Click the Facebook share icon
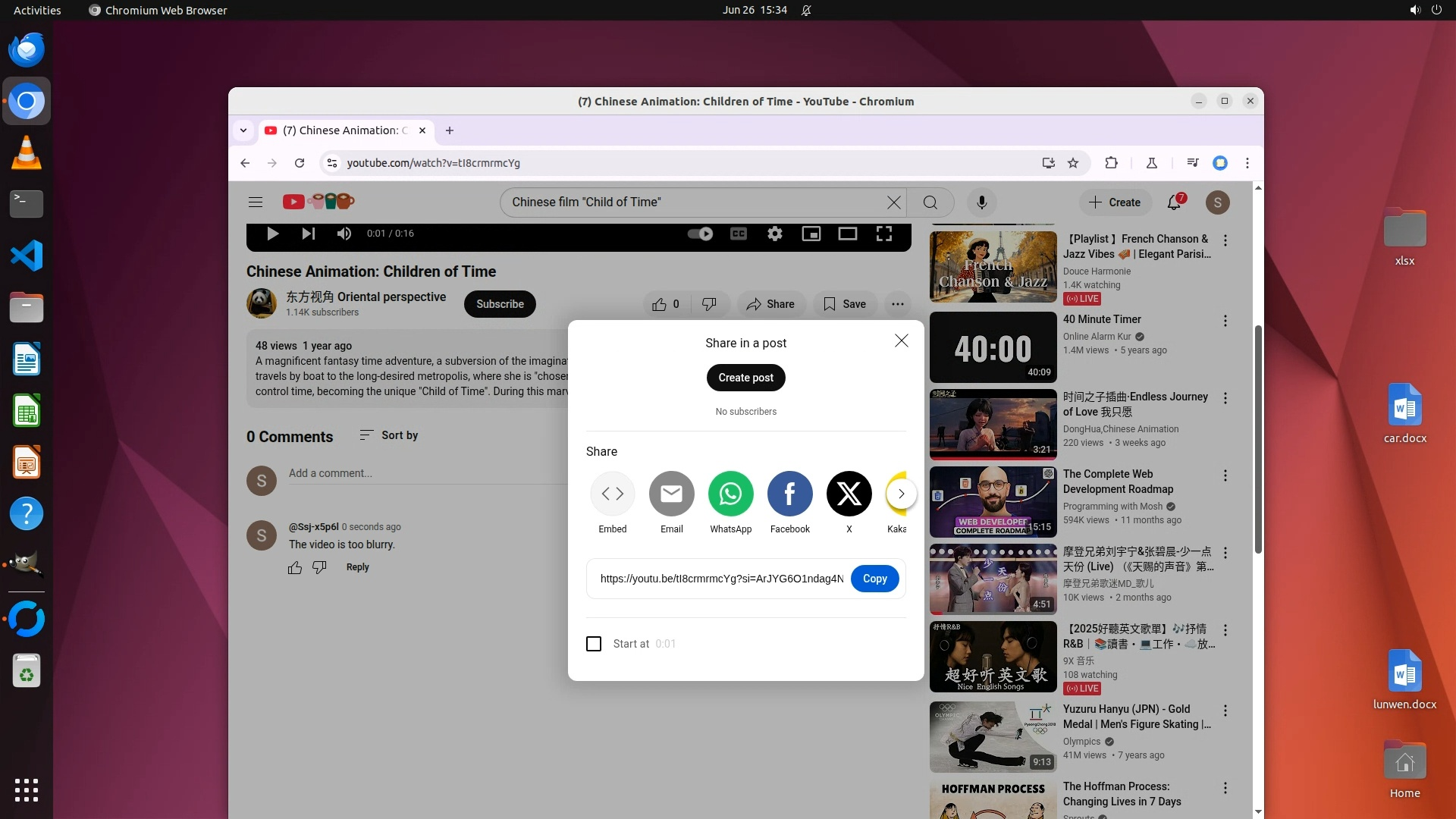 (789, 494)
